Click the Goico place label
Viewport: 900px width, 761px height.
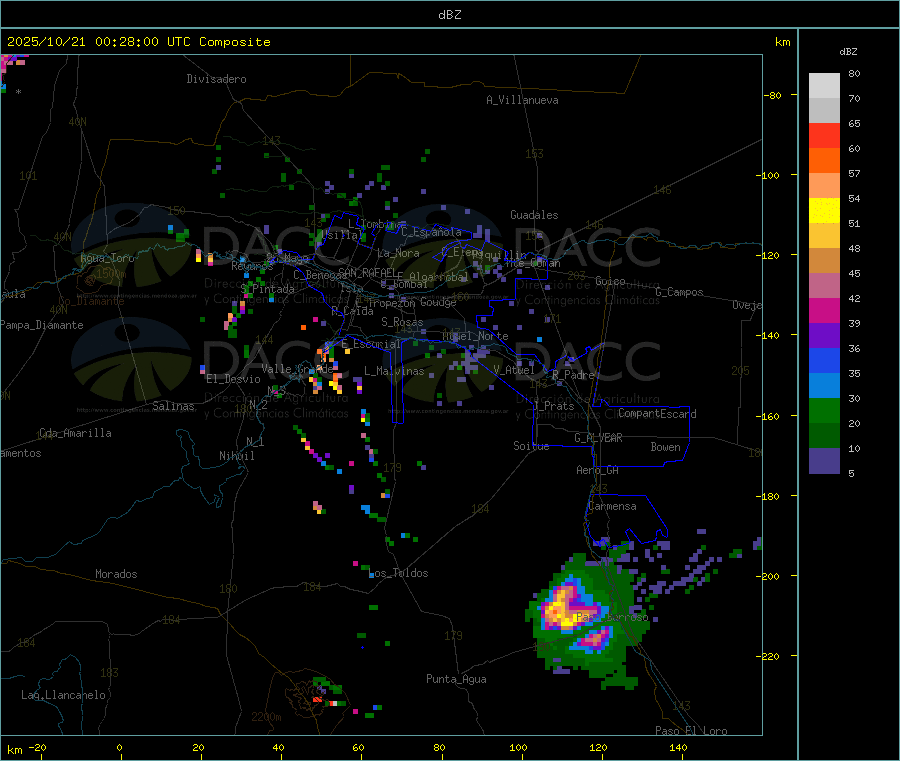(x=610, y=281)
